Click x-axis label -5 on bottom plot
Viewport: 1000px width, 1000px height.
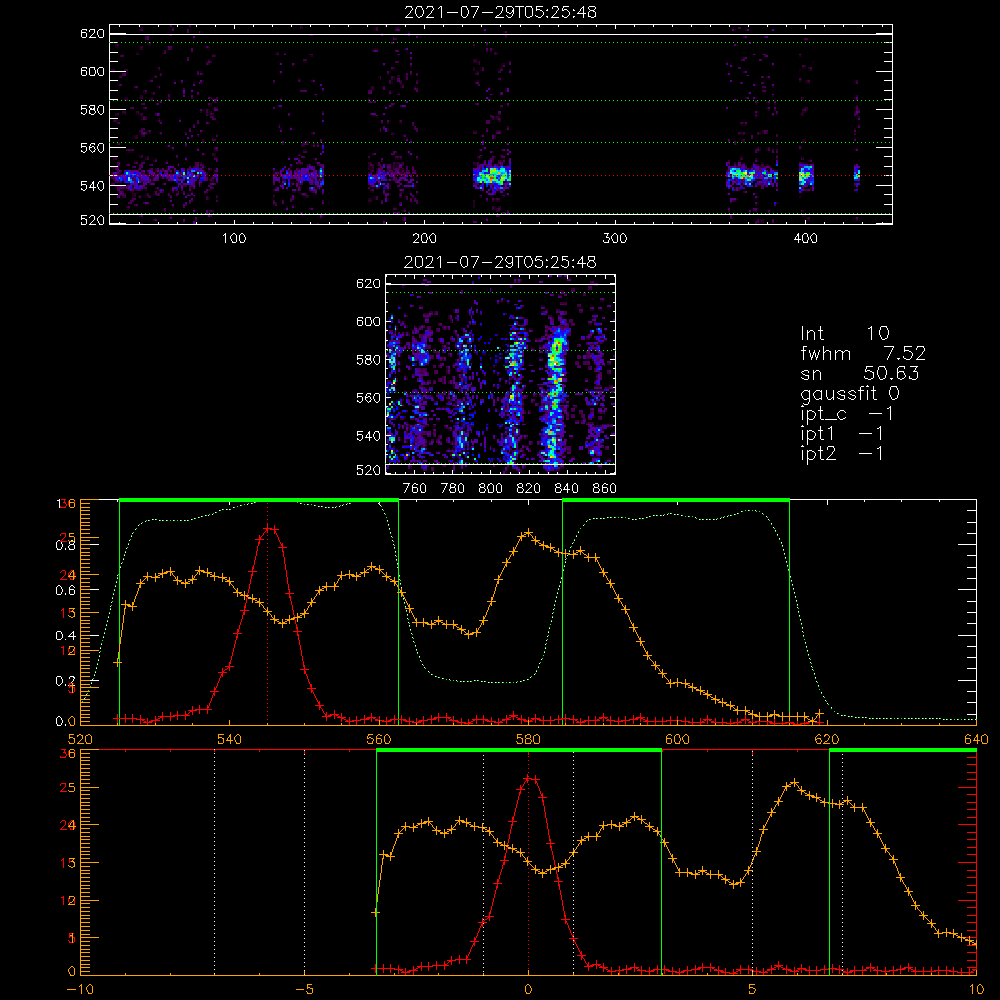(x=305, y=990)
